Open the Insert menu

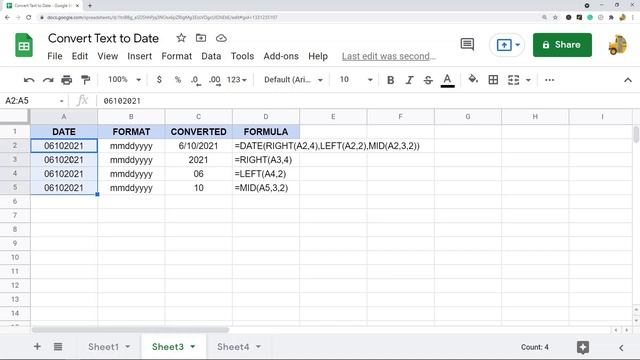pos(140,56)
